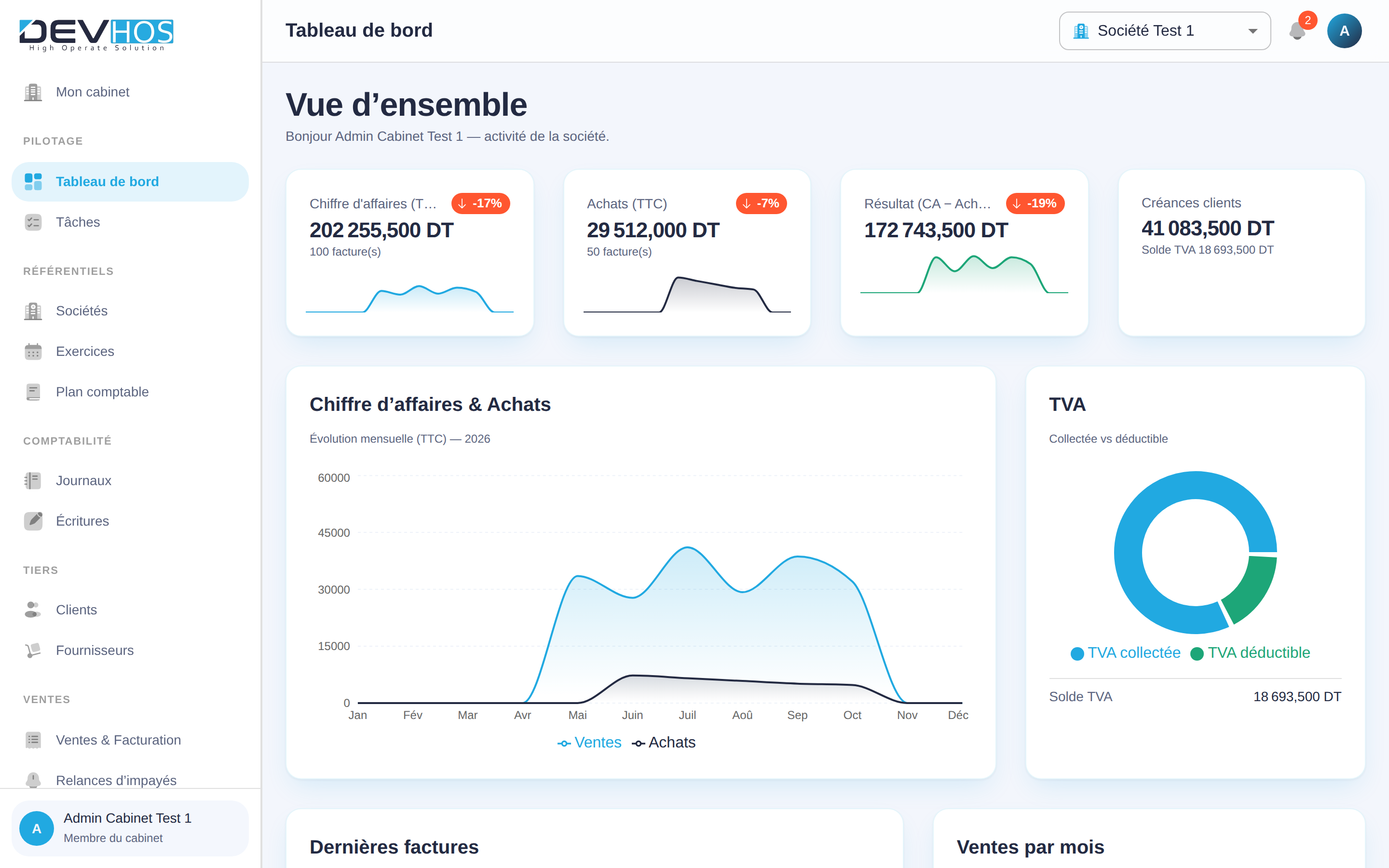Image resolution: width=1389 pixels, height=868 pixels.
Task: Open the Créances clients KPI card
Action: [1241, 253]
